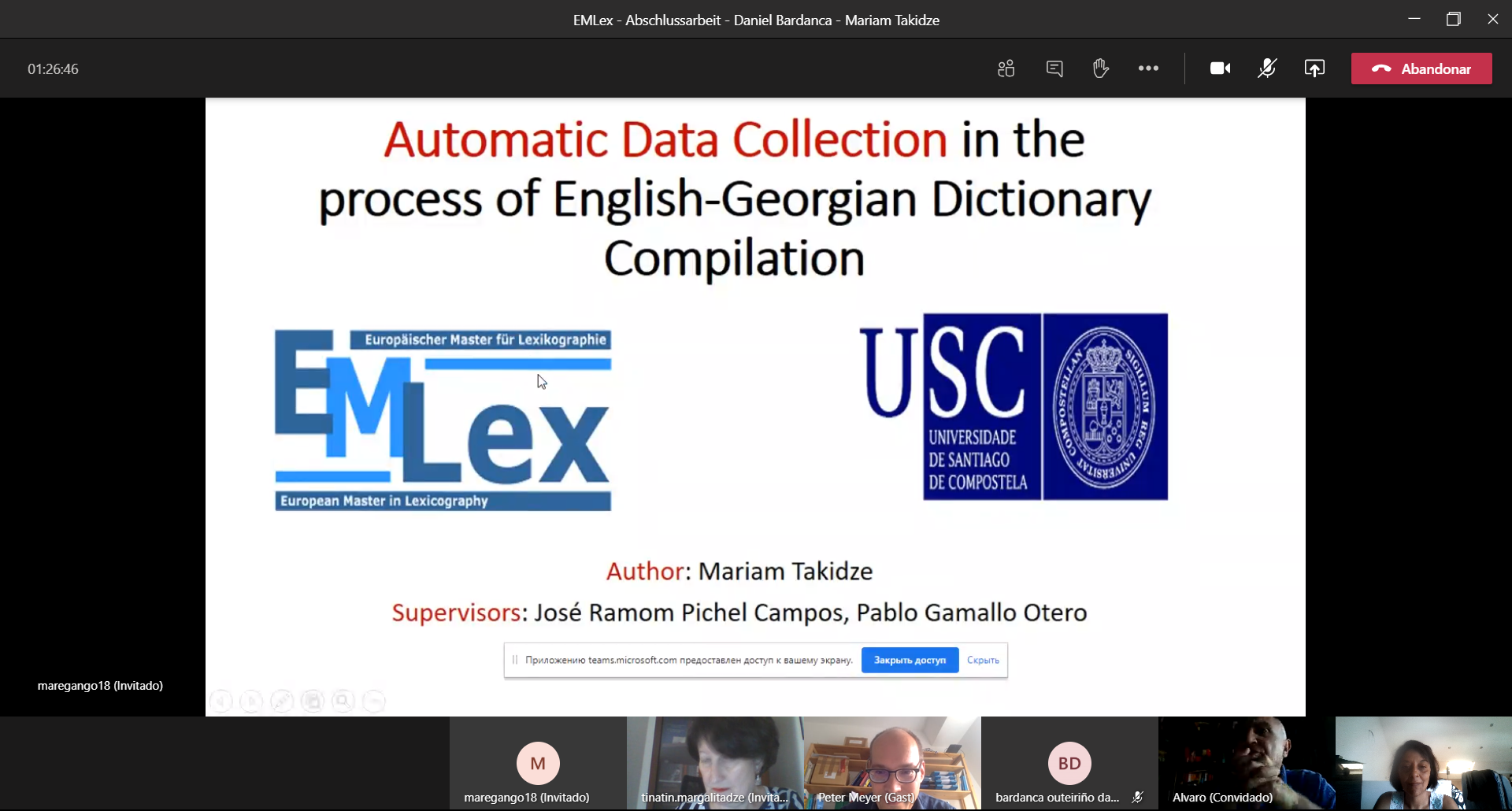The height and width of the screenshot is (811, 1512).
Task: Select the maregango18 participant tile
Action: pos(538,763)
